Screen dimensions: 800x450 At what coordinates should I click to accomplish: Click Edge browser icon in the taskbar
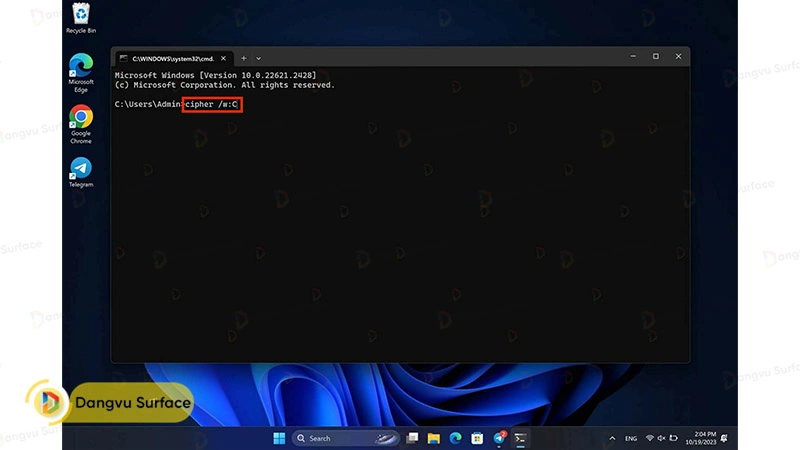point(455,438)
